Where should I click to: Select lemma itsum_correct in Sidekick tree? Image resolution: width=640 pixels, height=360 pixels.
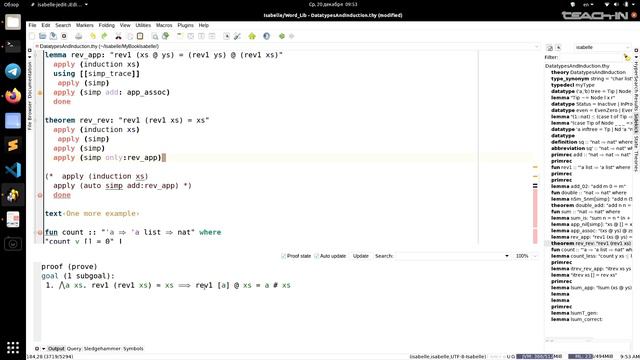pyautogui.click(x=576, y=319)
